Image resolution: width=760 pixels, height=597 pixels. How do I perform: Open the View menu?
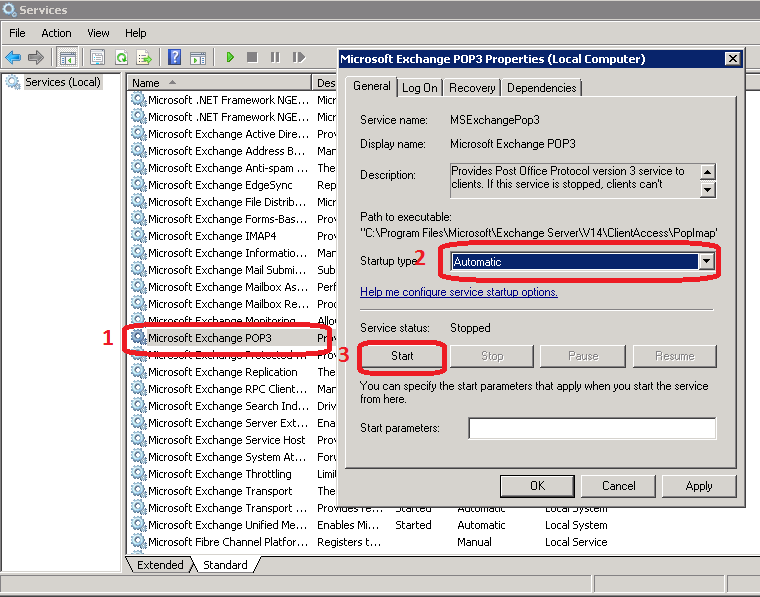98,33
